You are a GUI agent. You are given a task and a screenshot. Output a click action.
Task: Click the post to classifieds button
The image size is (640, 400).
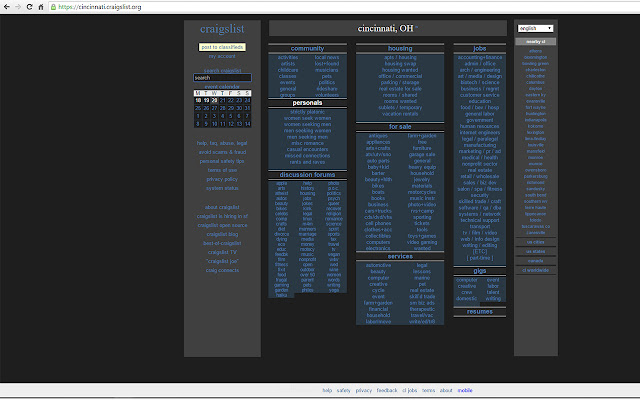point(222,47)
